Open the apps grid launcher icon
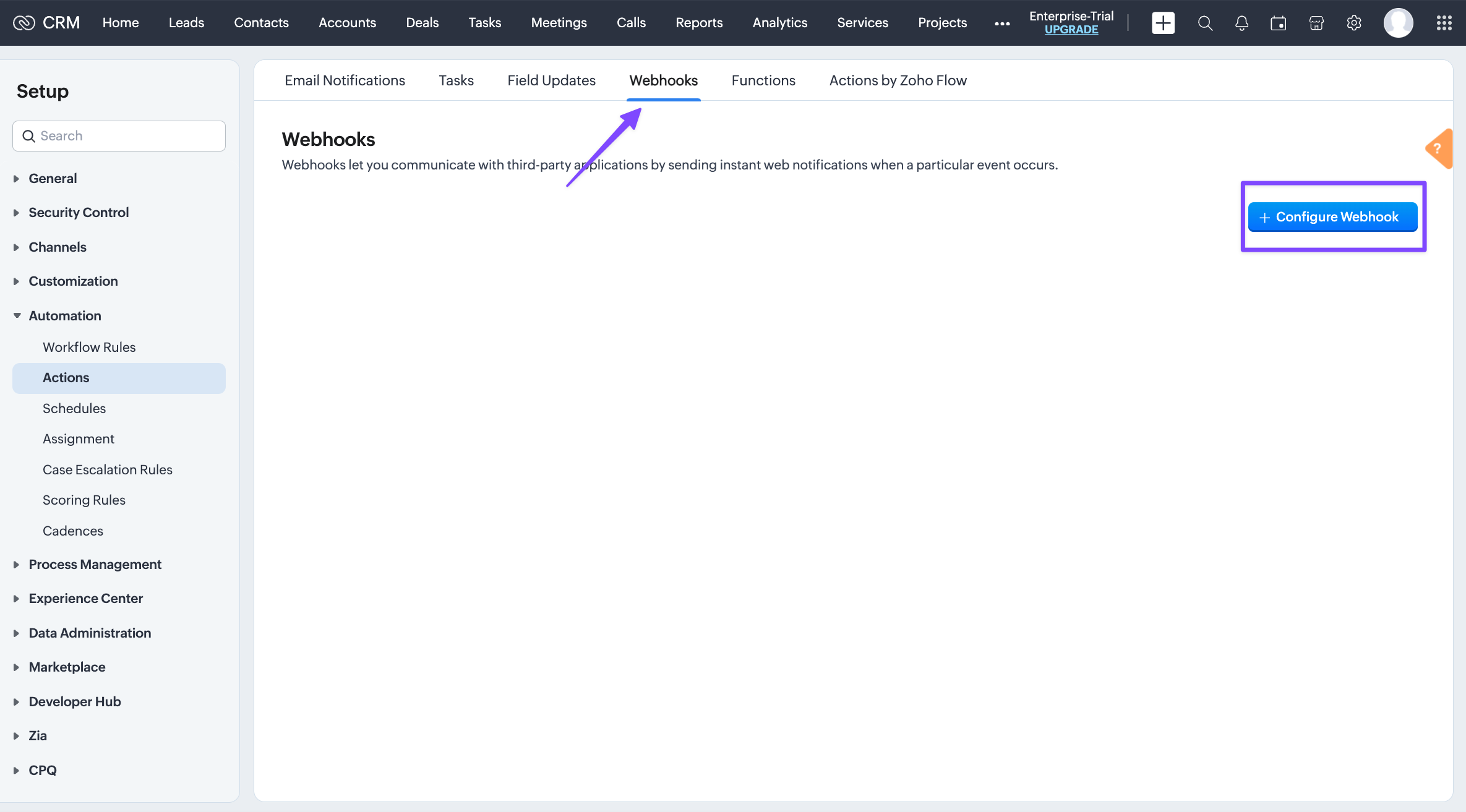This screenshot has height=812, width=1466. [1444, 23]
